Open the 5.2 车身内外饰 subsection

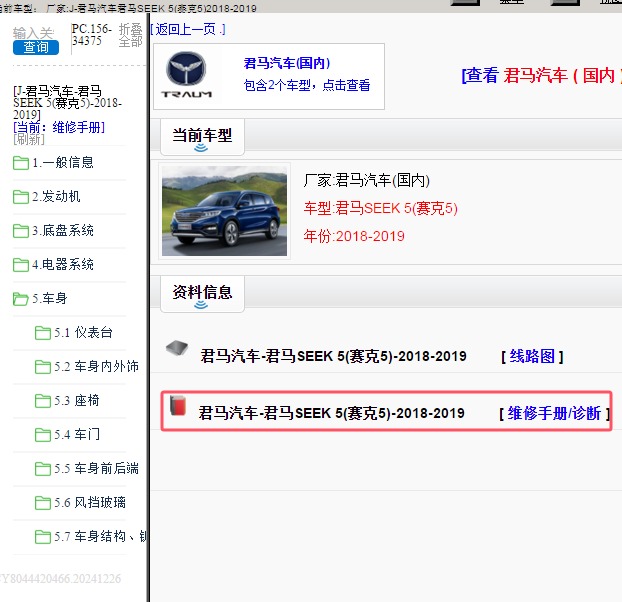tap(96, 366)
